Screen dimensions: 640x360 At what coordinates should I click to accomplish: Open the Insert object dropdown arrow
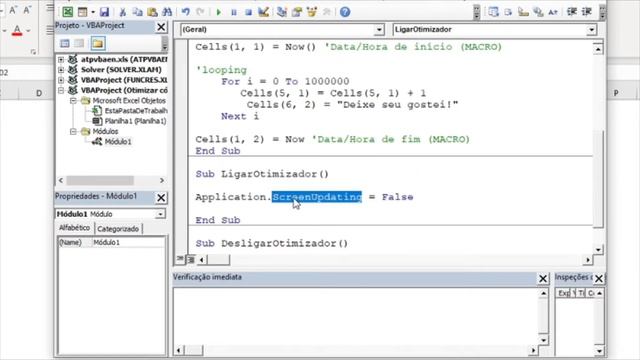pos(93,12)
